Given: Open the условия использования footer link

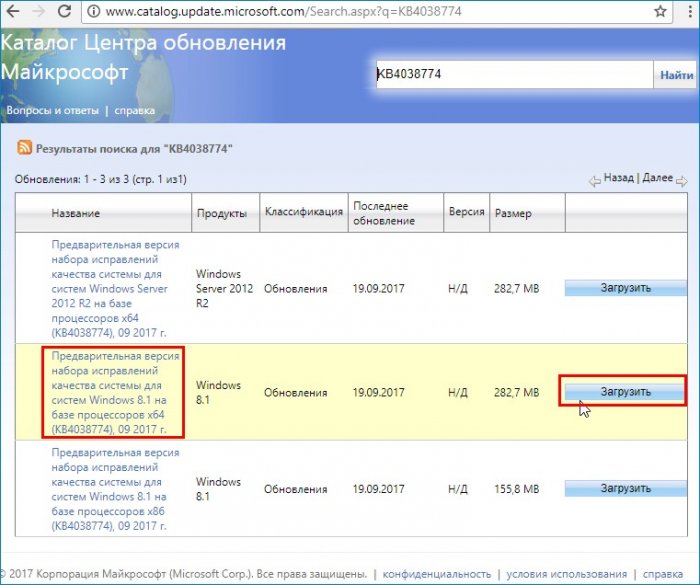Looking at the screenshot, I should tap(567, 574).
